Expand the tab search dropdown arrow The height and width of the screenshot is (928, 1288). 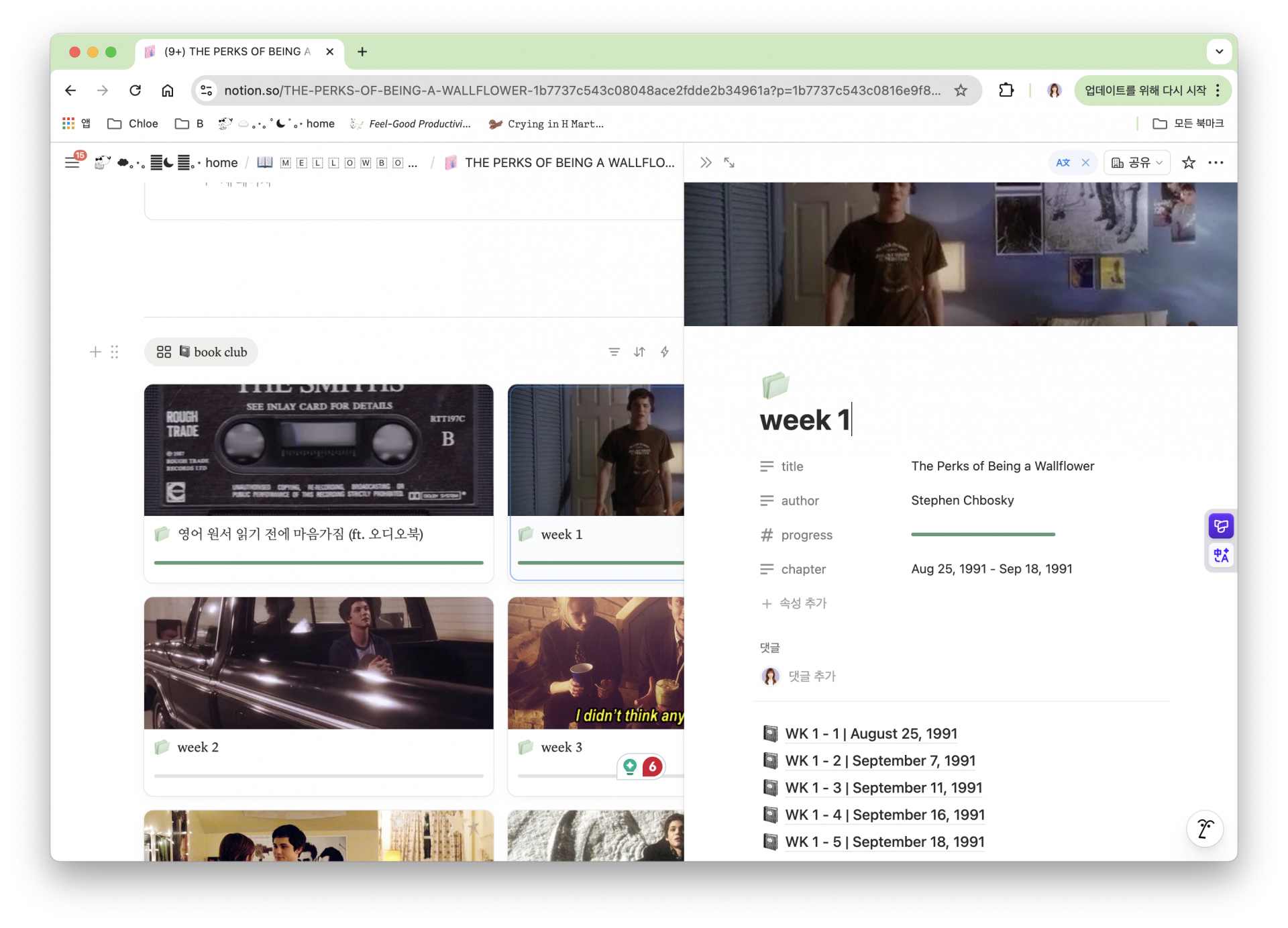click(x=1219, y=52)
